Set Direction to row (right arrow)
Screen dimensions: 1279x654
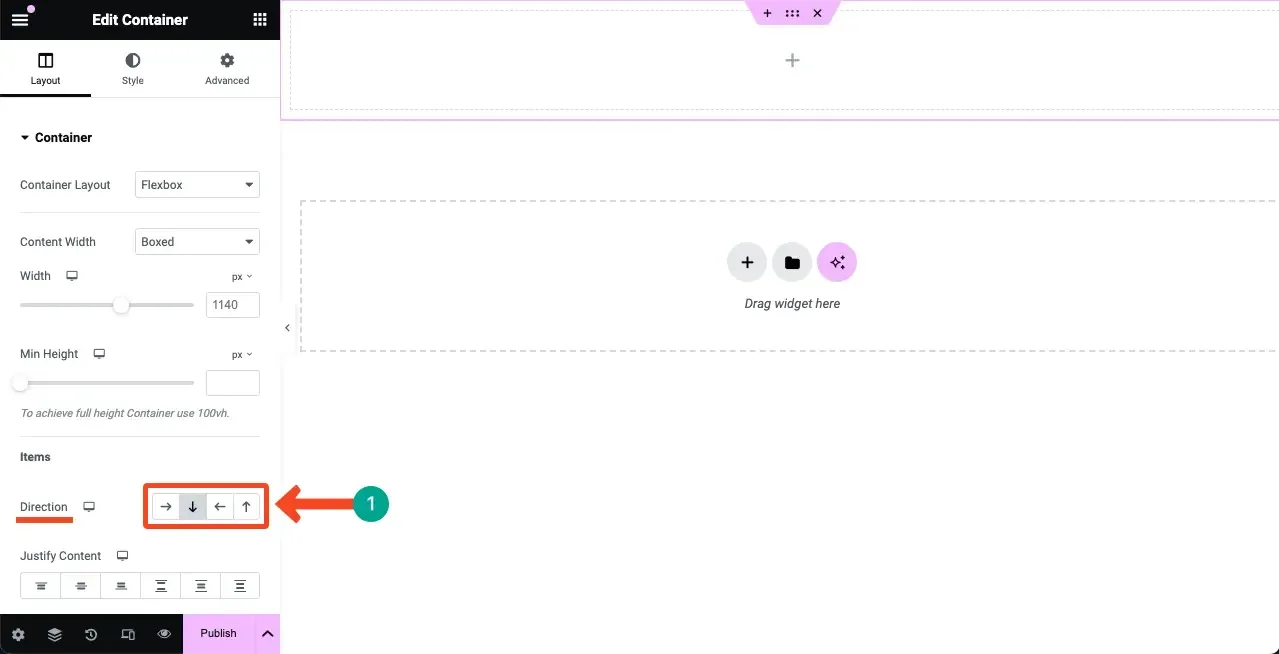point(166,507)
